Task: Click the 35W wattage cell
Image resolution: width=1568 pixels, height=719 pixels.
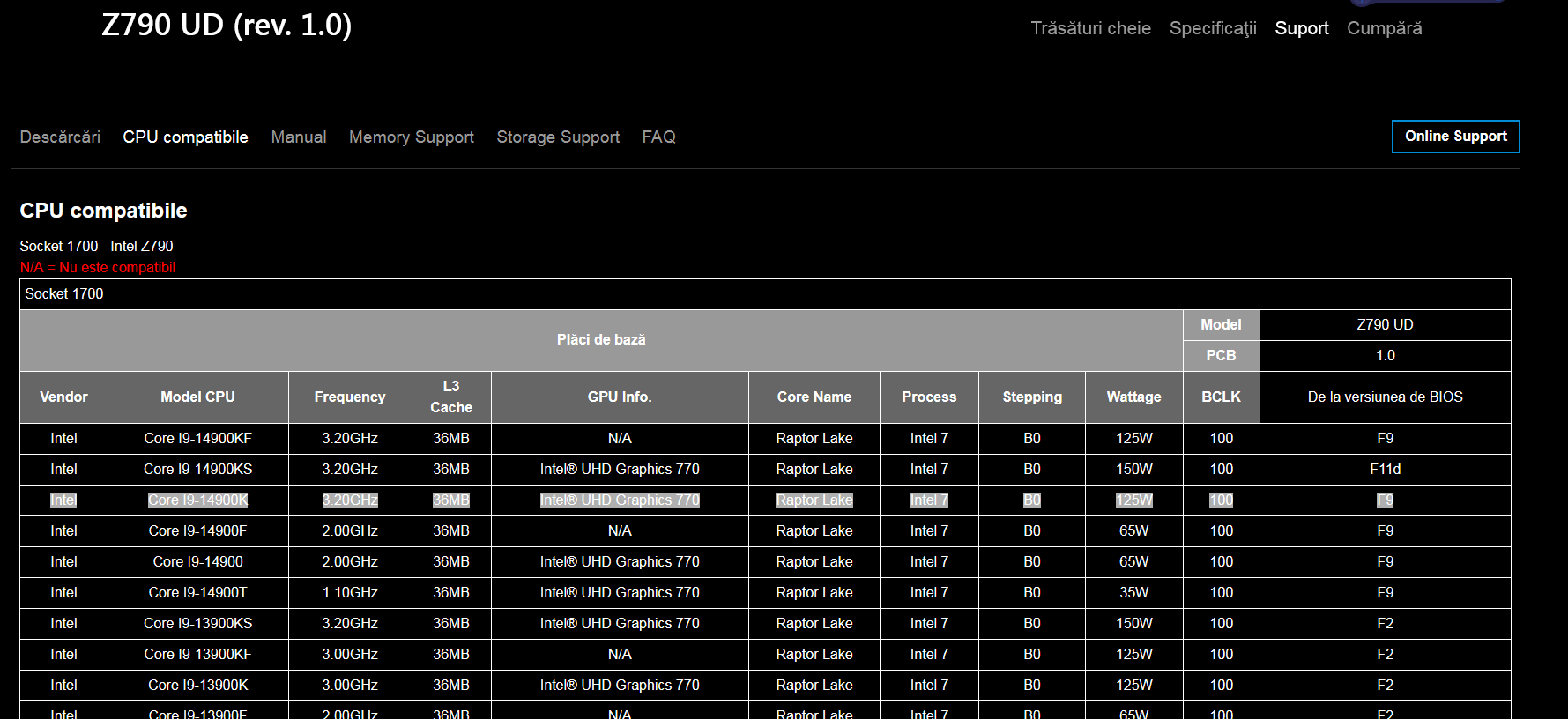Action: point(1133,593)
